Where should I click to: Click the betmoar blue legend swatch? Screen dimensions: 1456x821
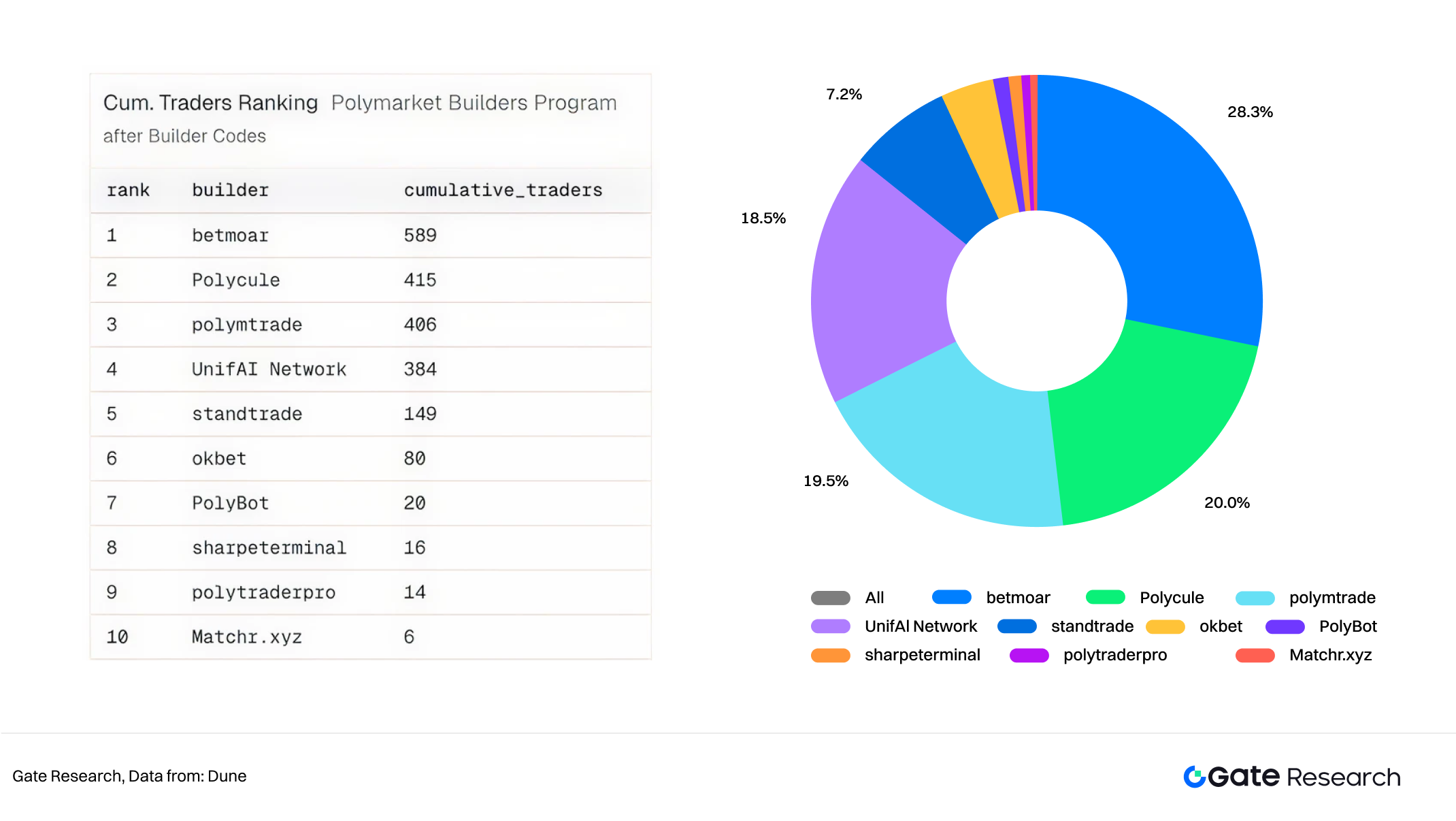coord(951,597)
